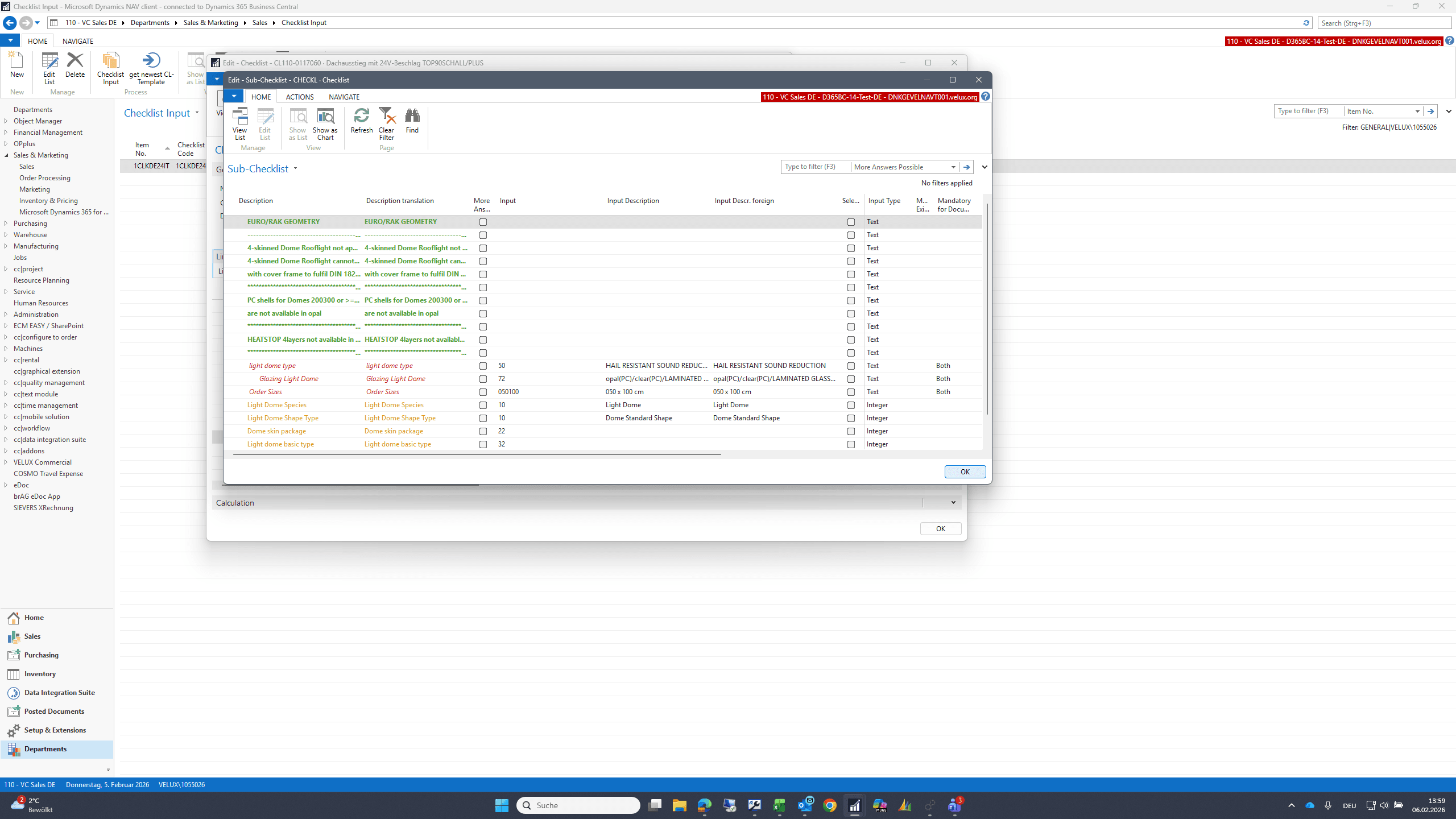Toggle Selected checkbox for Order Sizes row
The image size is (1456, 819).
coord(851,392)
